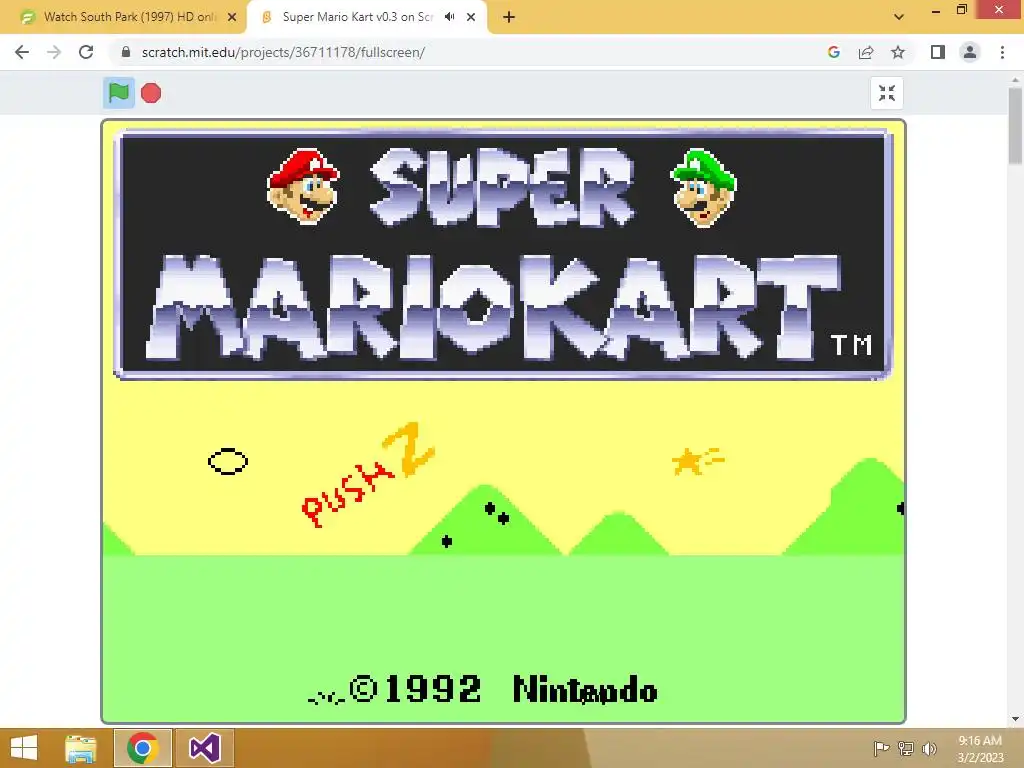
Task: Mute the Super Mario Kart tab audio
Action: coord(449,17)
